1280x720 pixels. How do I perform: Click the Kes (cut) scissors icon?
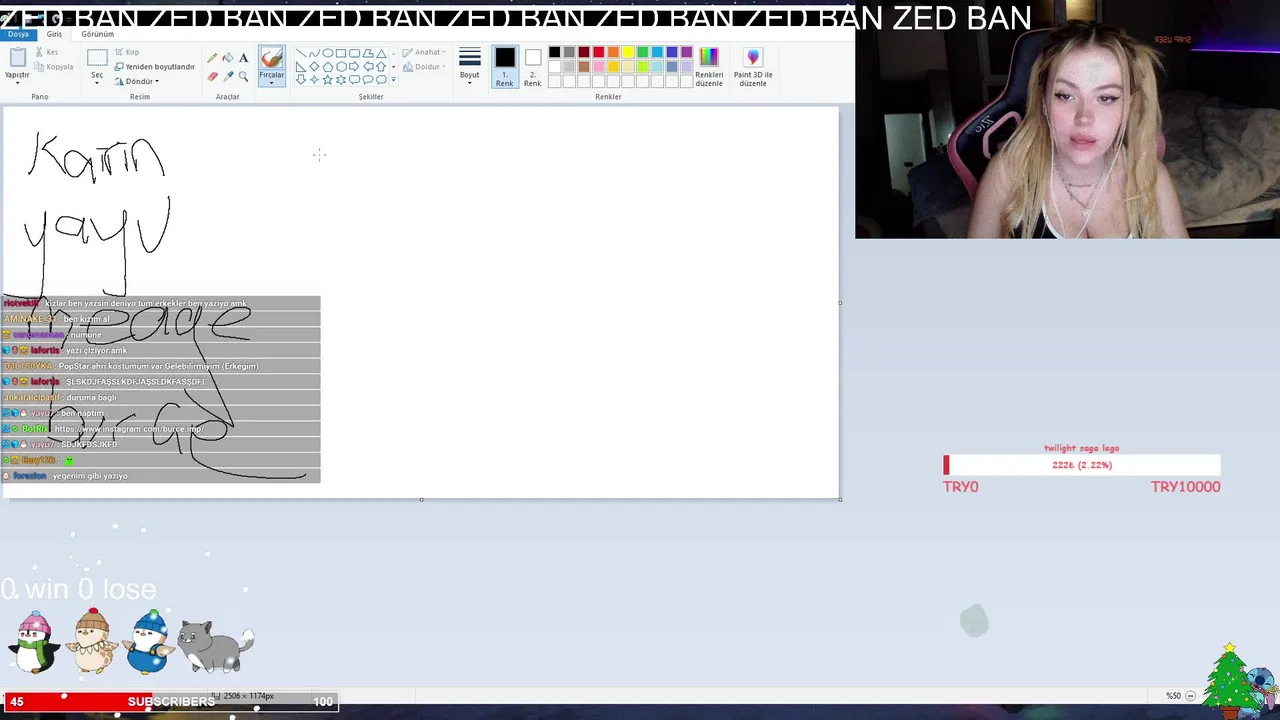point(39,52)
